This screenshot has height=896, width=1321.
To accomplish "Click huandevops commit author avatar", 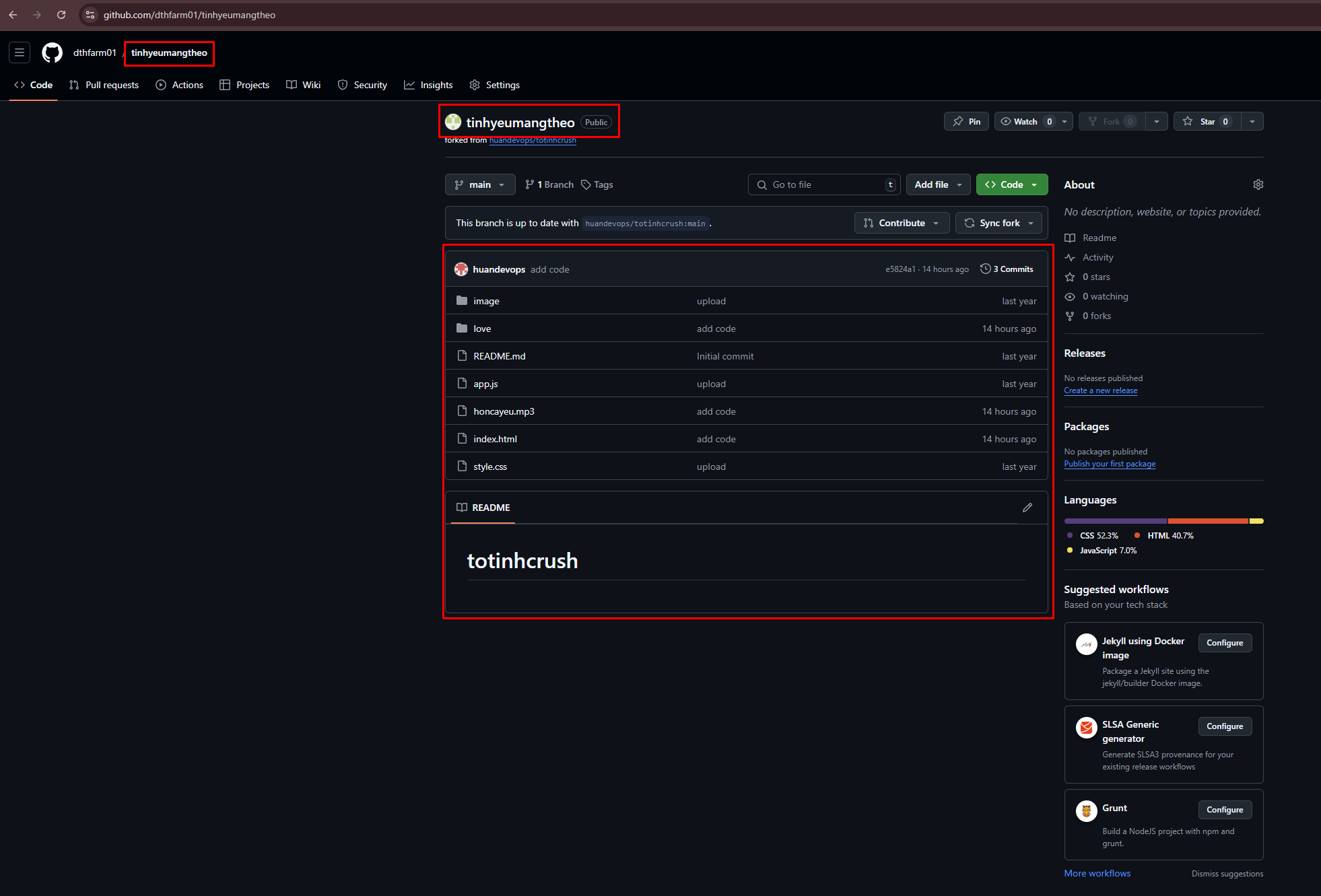I will click(x=461, y=269).
